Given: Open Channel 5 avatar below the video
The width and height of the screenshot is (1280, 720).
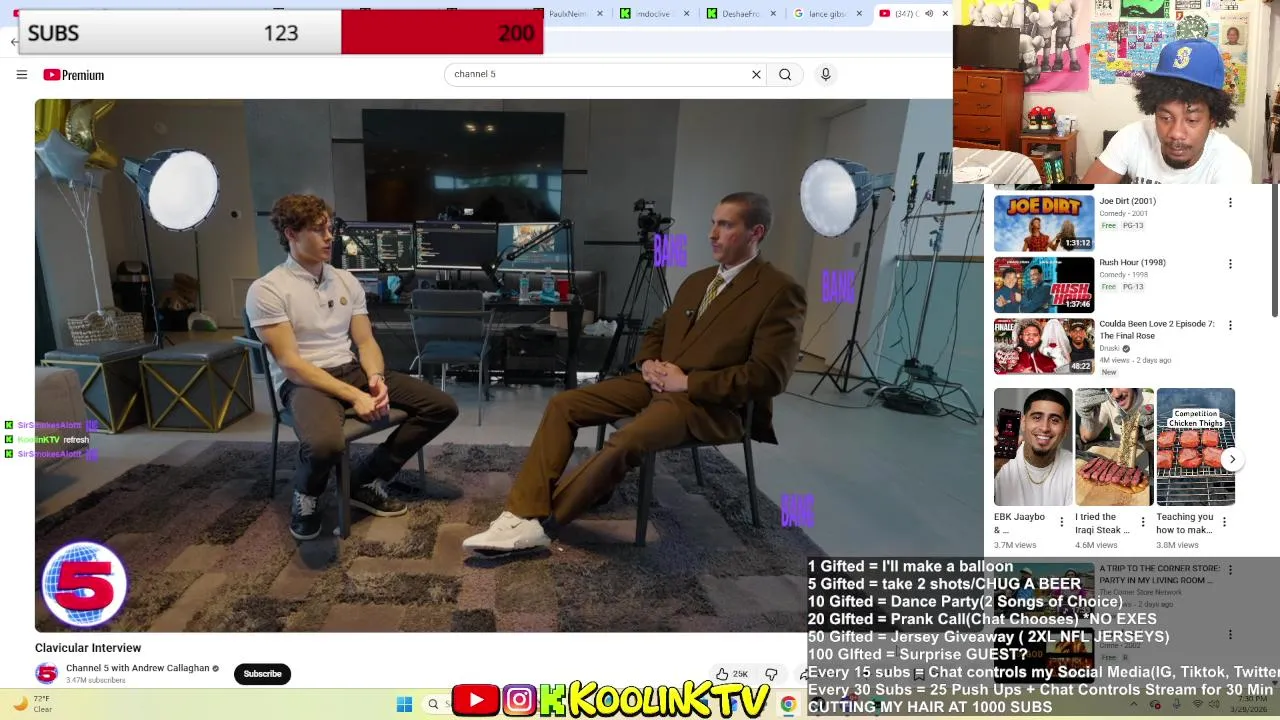Looking at the screenshot, I should tap(46, 674).
